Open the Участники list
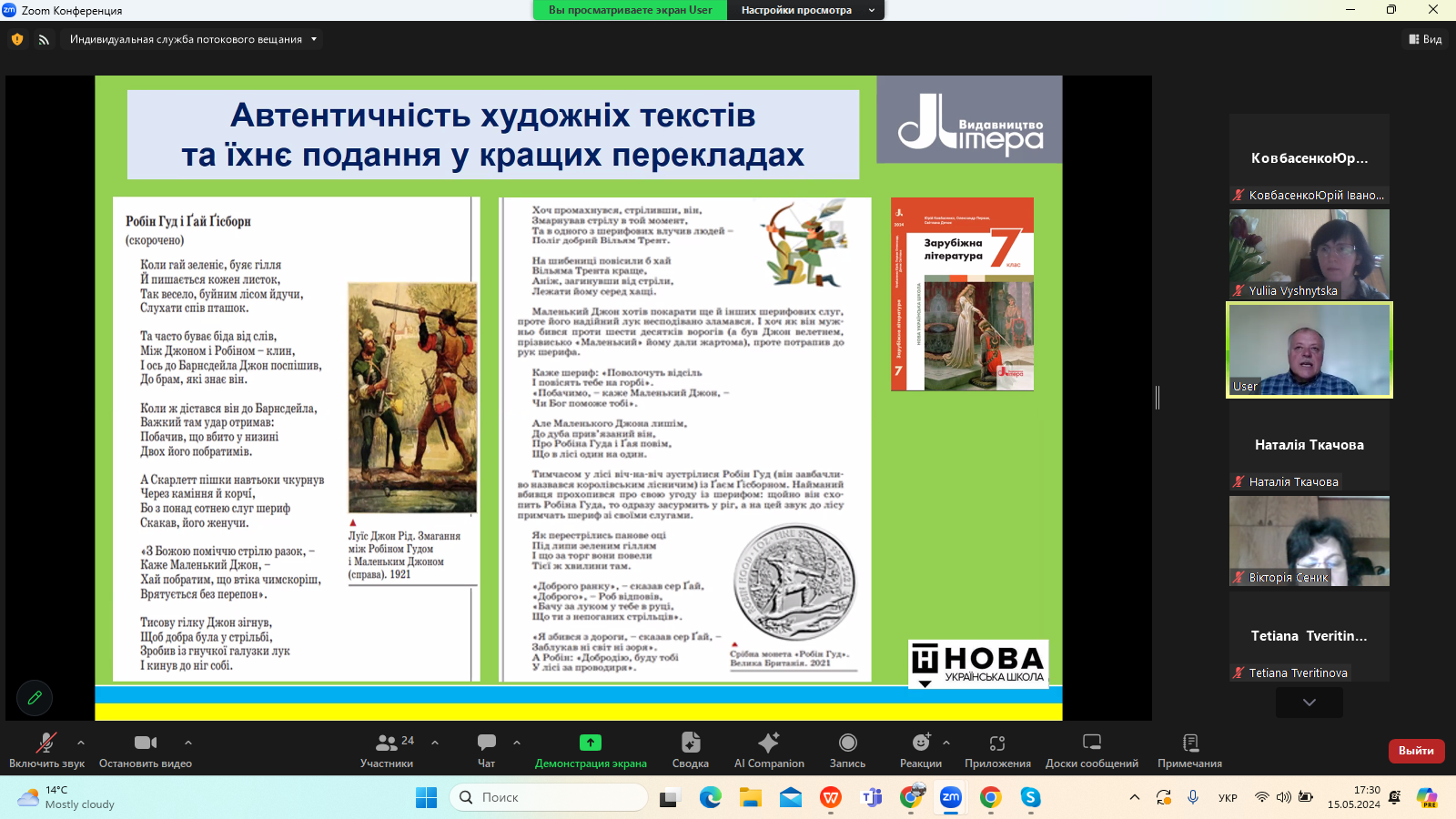 (387, 750)
